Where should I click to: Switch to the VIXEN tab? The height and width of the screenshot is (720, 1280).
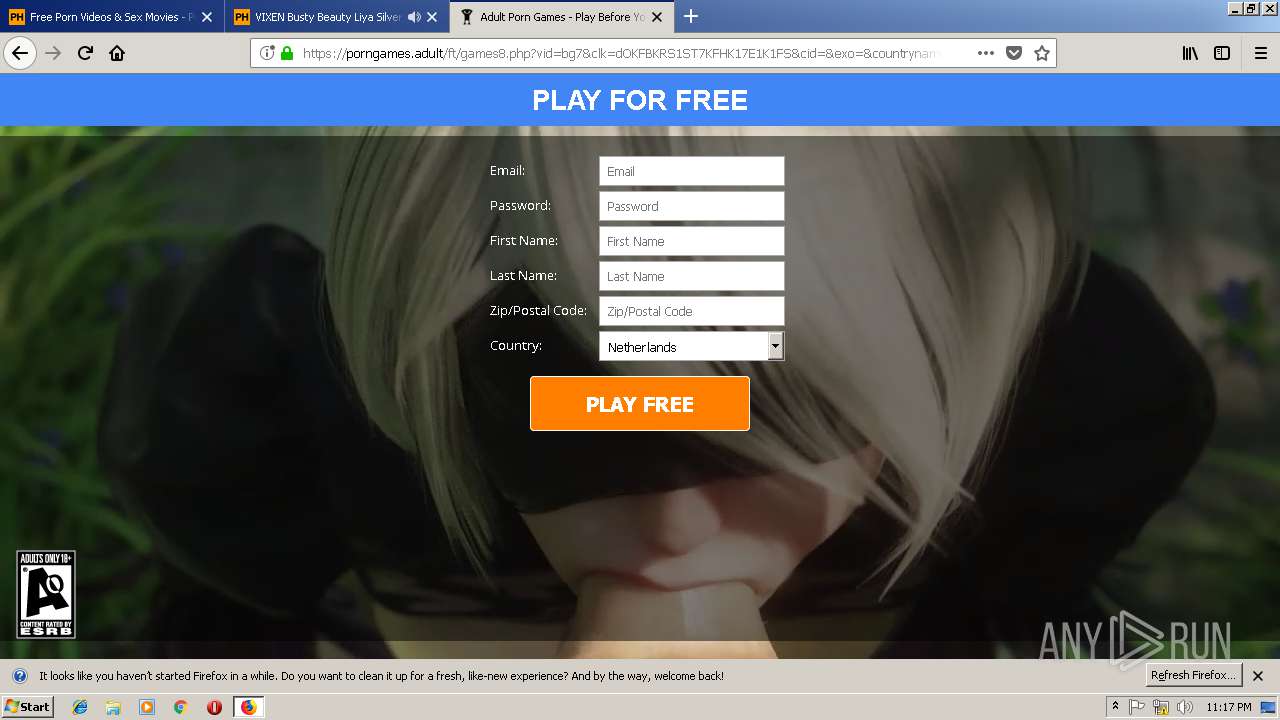pos(337,17)
